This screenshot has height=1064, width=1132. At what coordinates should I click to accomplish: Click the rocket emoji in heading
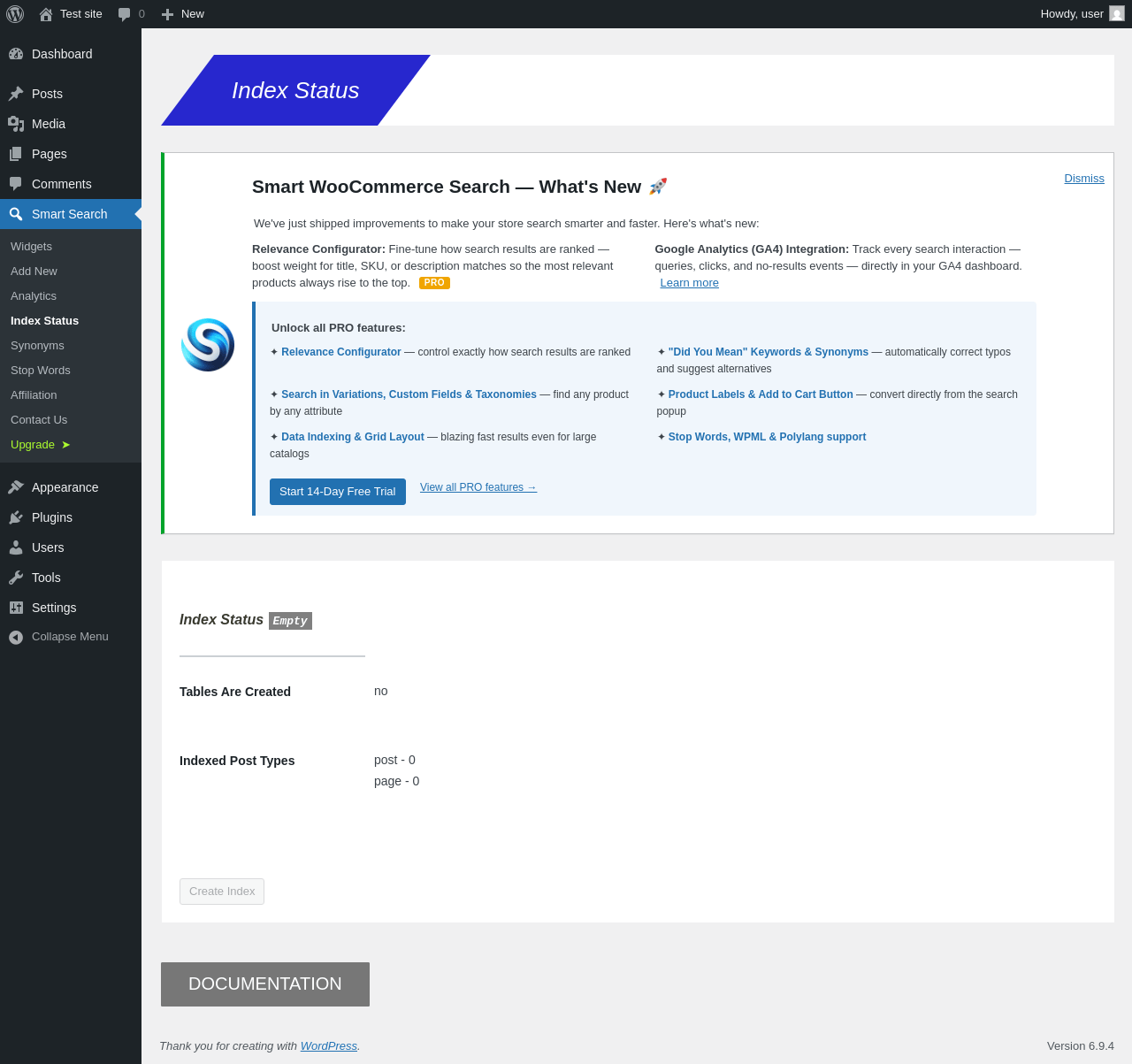(658, 187)
